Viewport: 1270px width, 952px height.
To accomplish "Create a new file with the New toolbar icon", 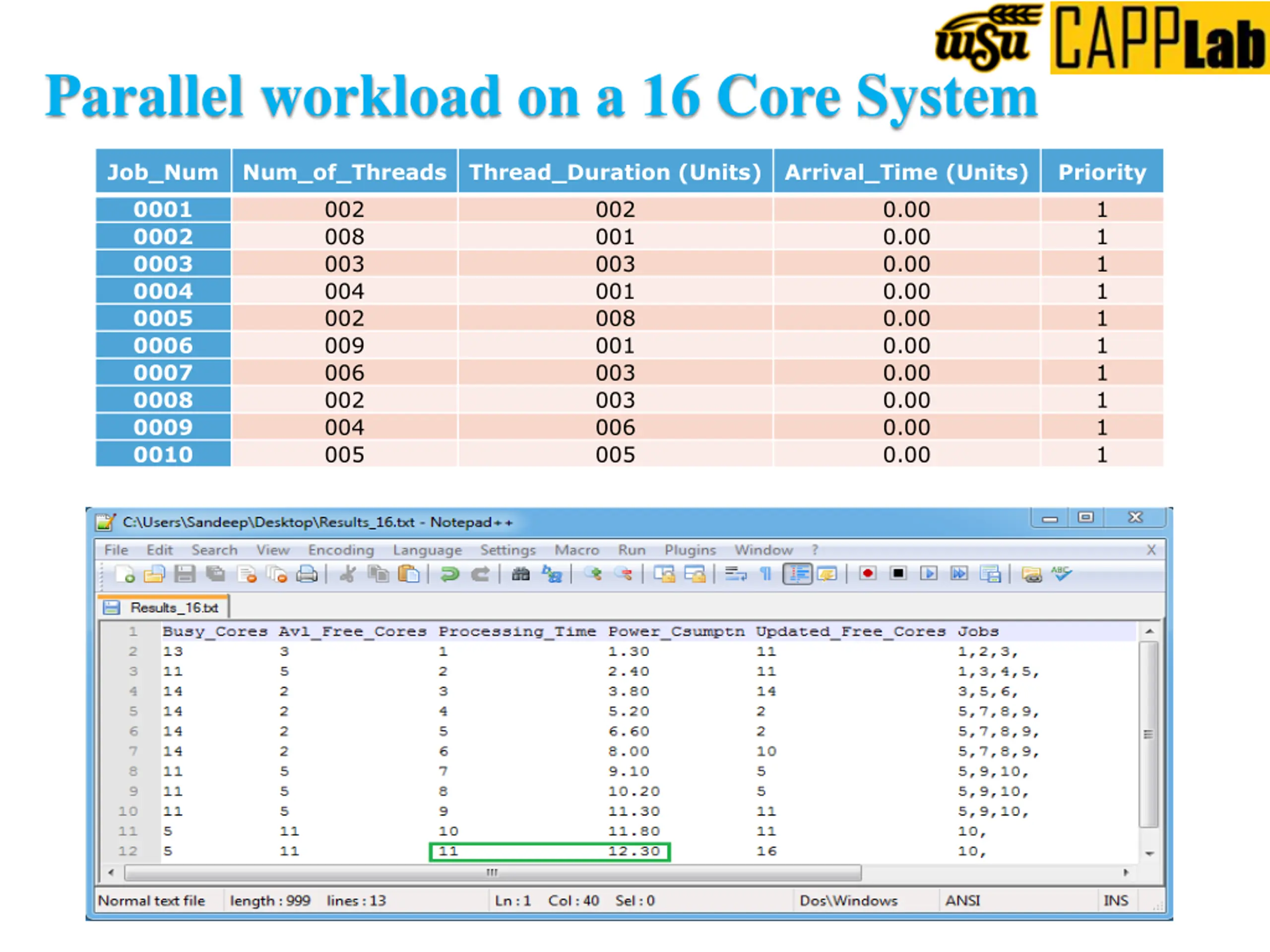I will [125, 574].
